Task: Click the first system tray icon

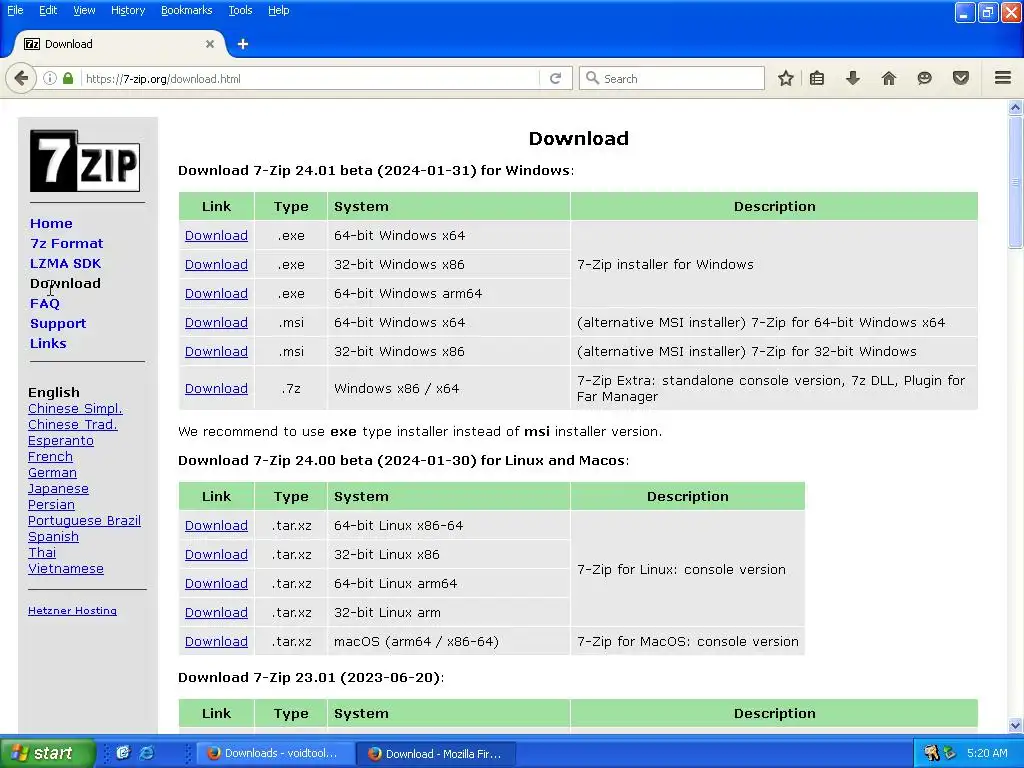Action: coord(931,753)
